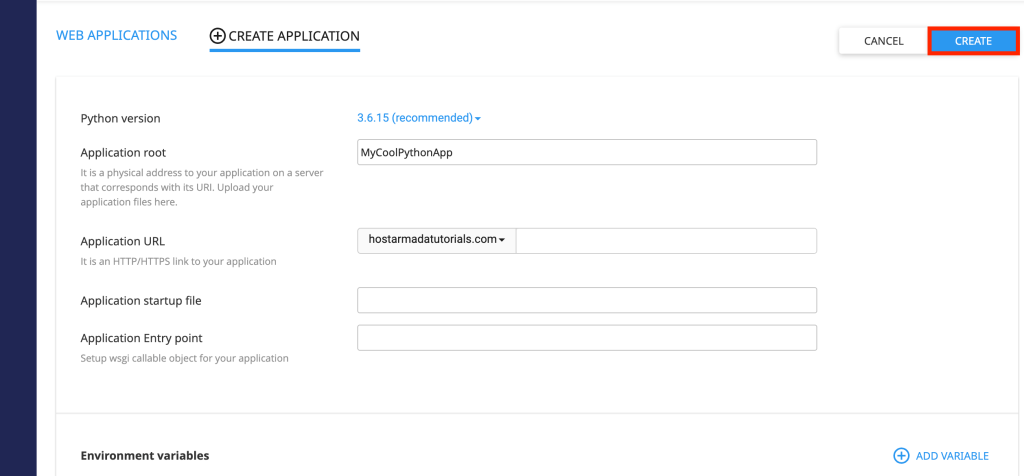Click the caret arrow next to Python 3.6.15

[x=478, y=119]
